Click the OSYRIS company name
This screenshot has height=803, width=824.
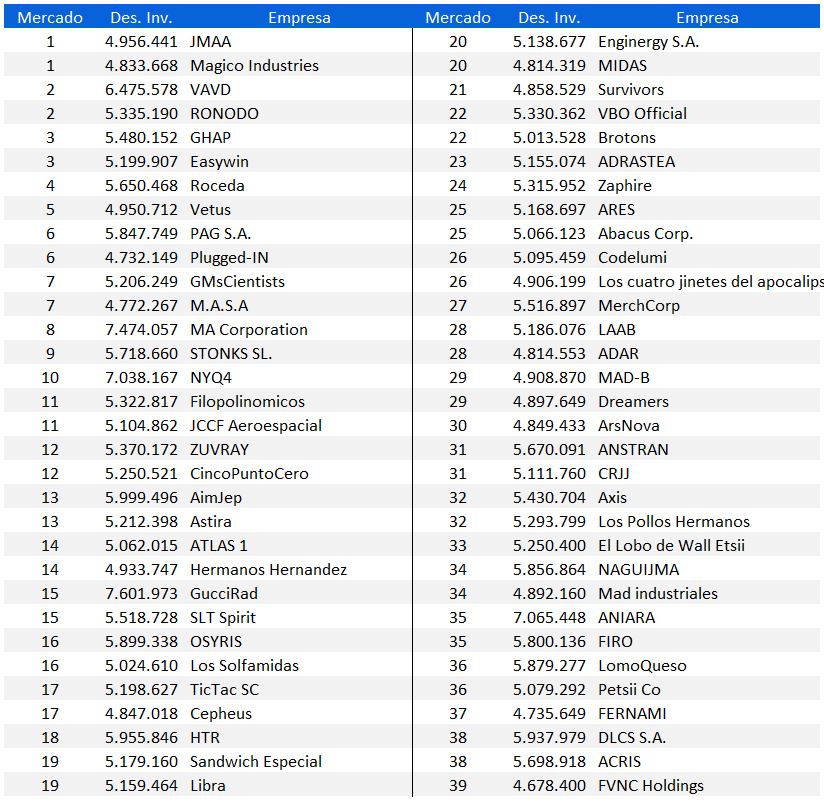point(216,642)
